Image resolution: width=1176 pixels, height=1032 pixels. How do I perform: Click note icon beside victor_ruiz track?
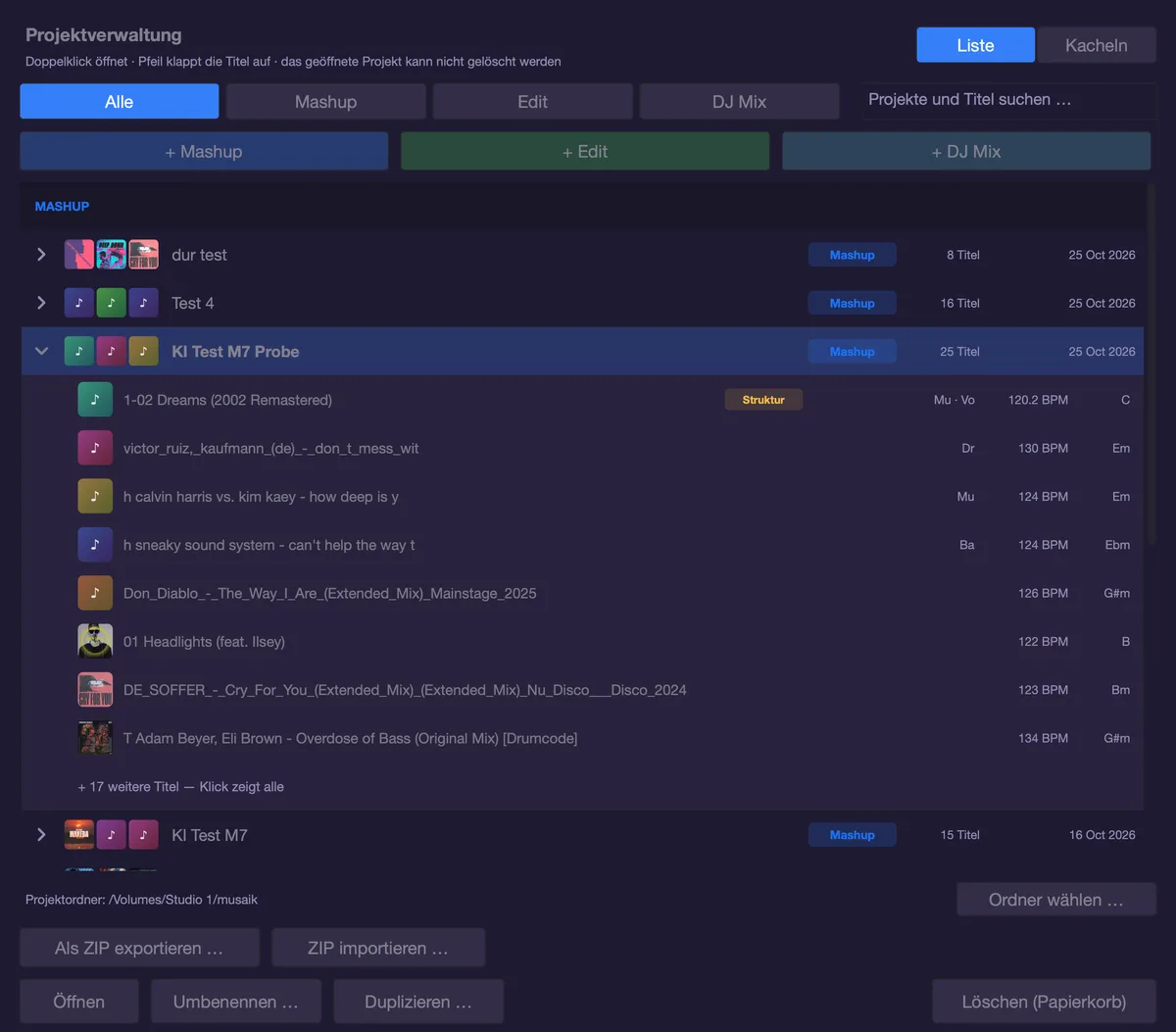tap(95, 448)
